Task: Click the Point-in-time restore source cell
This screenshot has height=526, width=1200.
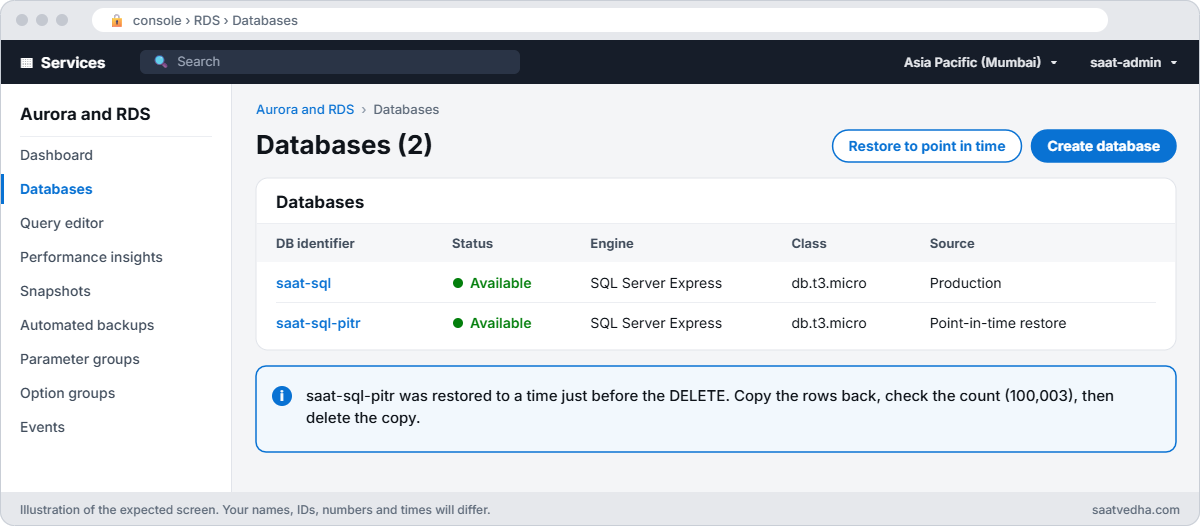Action: pos(998,323)
